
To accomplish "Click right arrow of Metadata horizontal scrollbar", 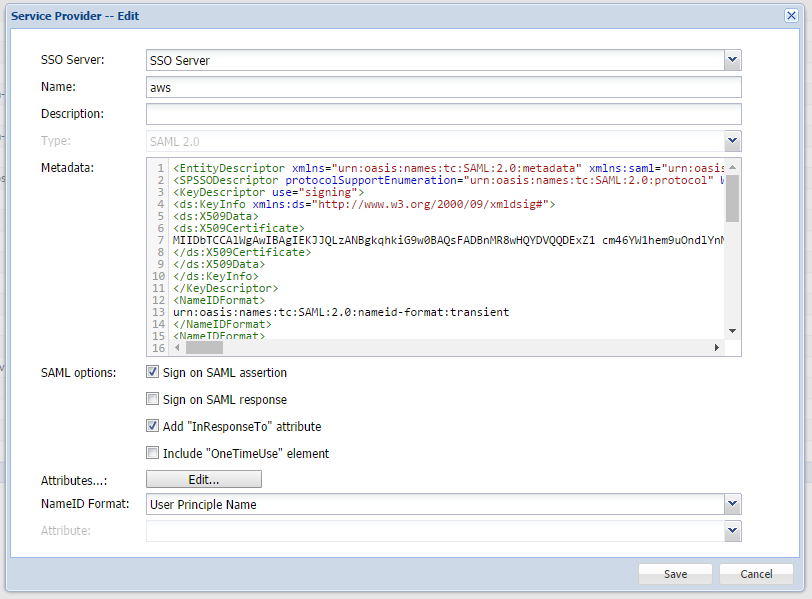I will tap(716, 348).
